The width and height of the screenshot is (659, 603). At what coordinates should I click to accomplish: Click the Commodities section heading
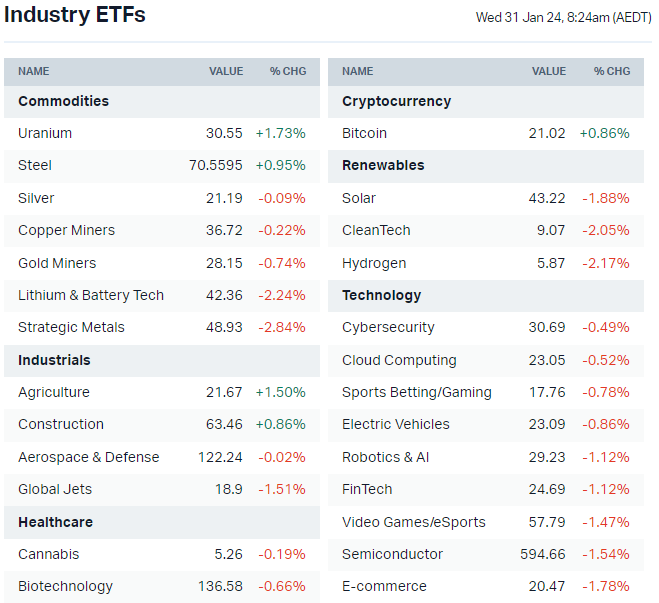click(x=63, y=101)
